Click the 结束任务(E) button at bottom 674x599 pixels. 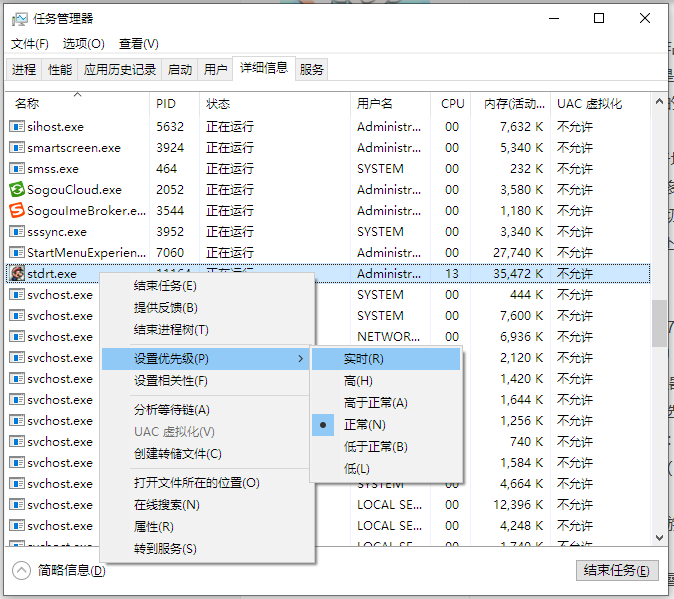click(617, 571)
